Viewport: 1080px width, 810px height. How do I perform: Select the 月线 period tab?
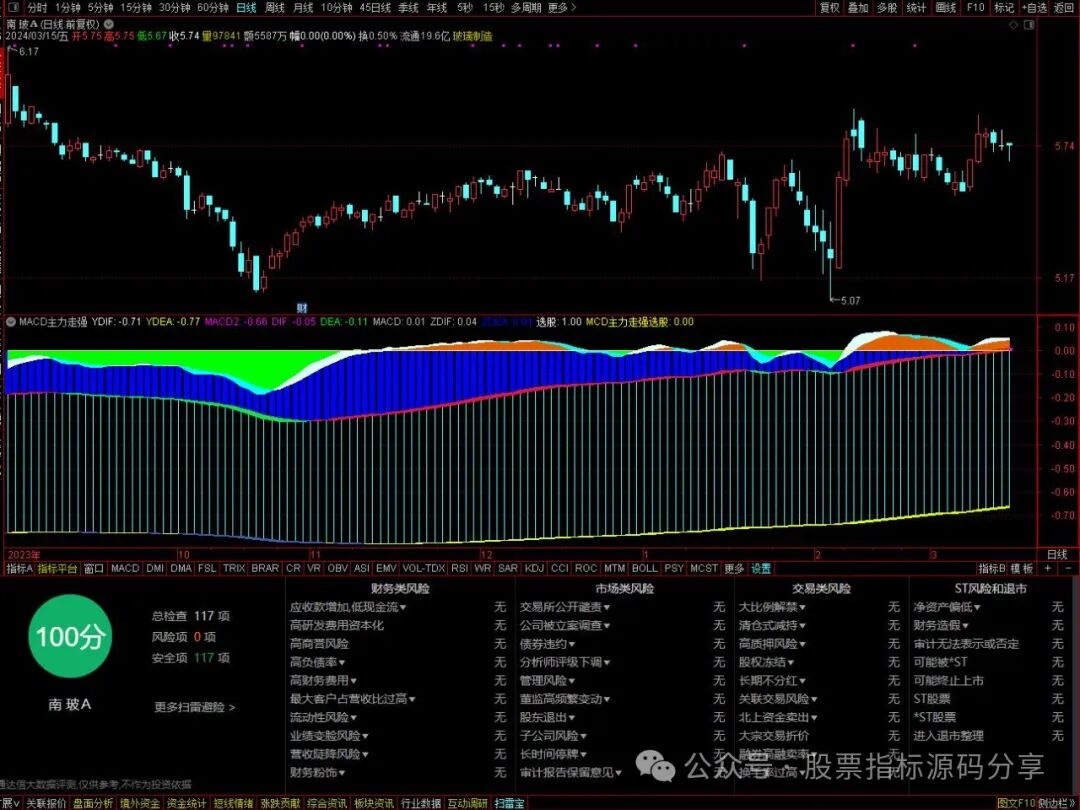pyautogui.click(x=303, y=8)
